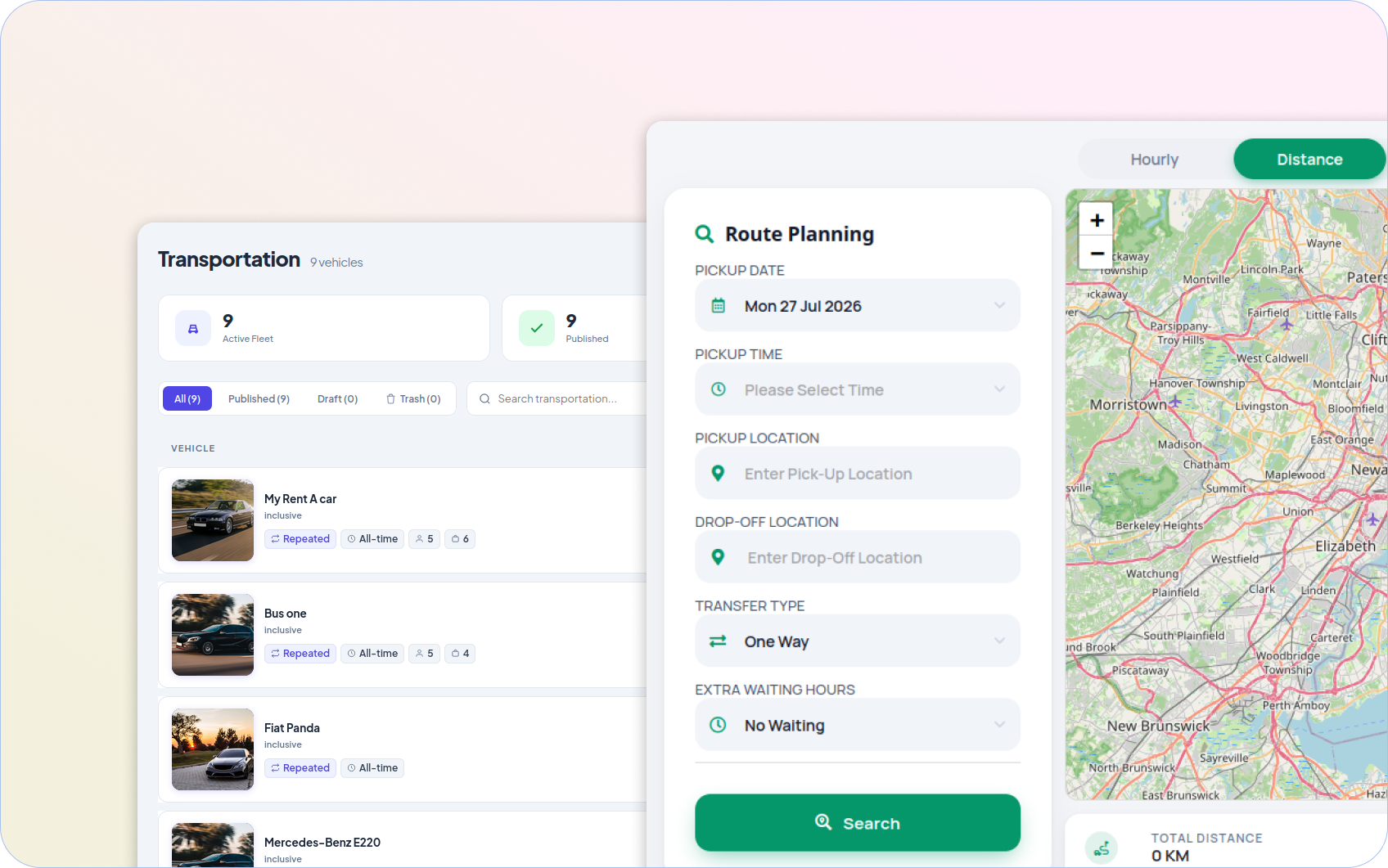Click the map zoom out minus button
Image resolution: width=1388 pixels, height=868 pixels.
[1097, 253]
